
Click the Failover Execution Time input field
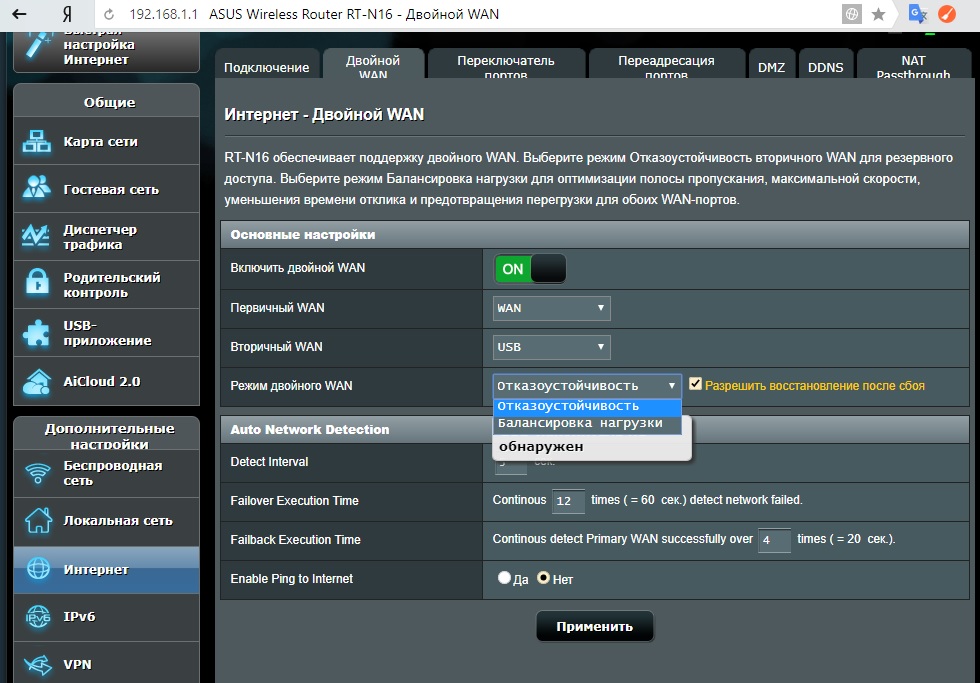click(568, 500)
